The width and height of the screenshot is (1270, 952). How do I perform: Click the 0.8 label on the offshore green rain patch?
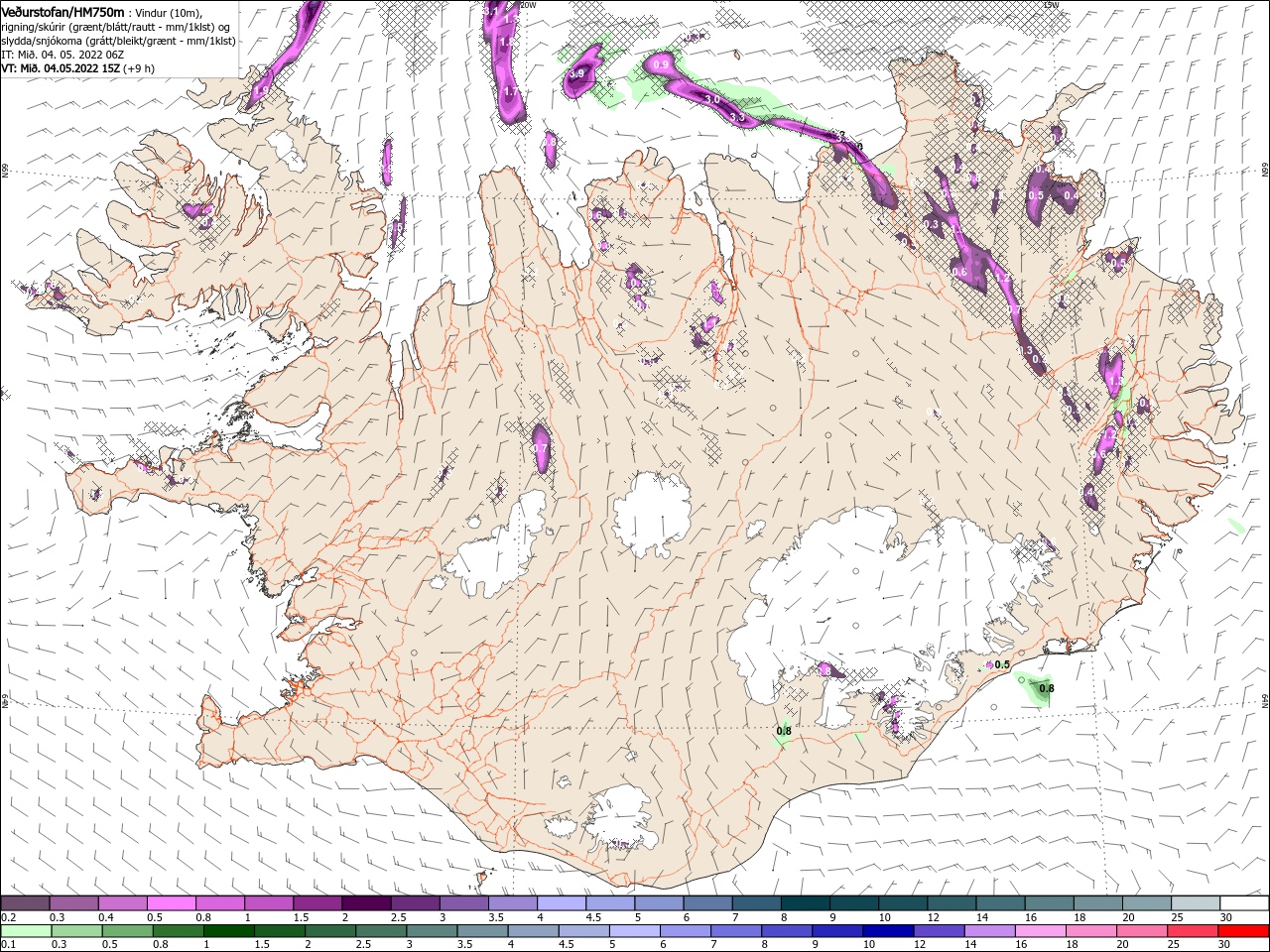[x=1046, y=688]
